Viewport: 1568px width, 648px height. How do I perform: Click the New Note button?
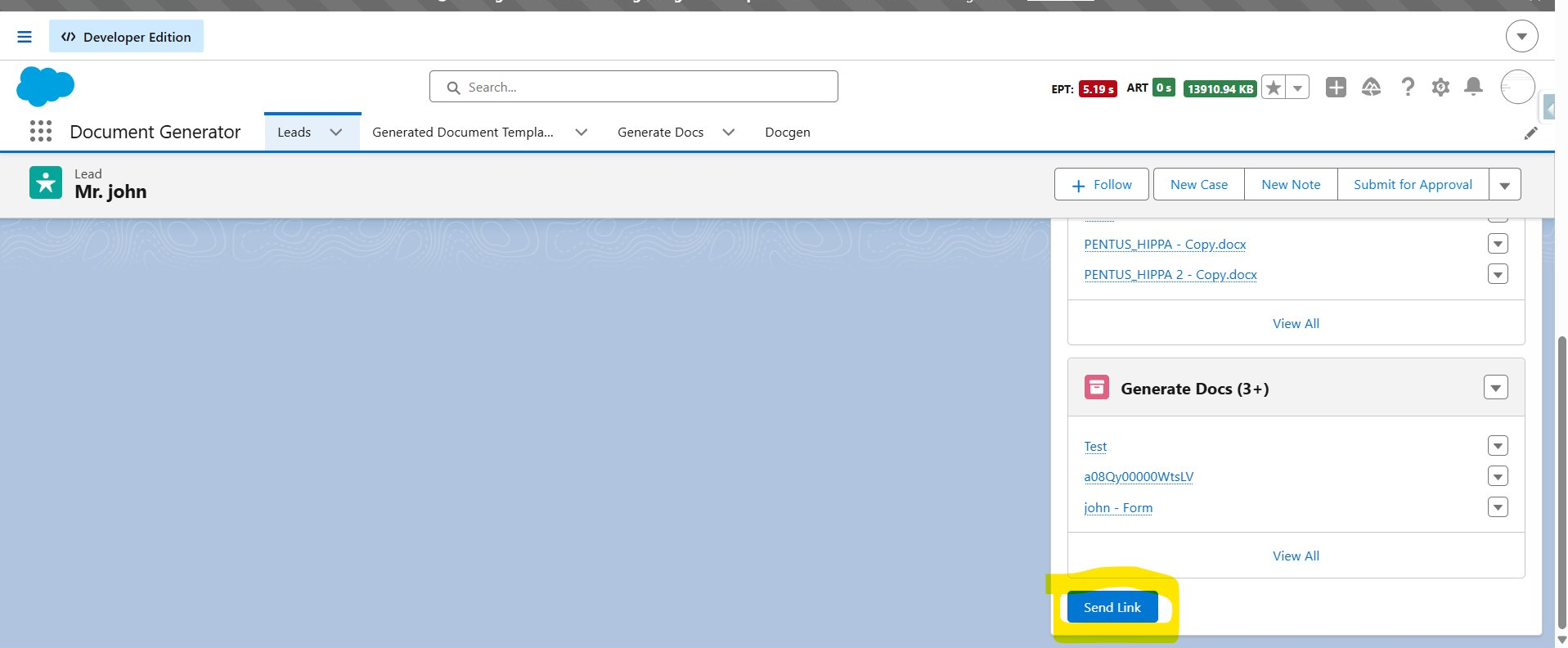1291,184
